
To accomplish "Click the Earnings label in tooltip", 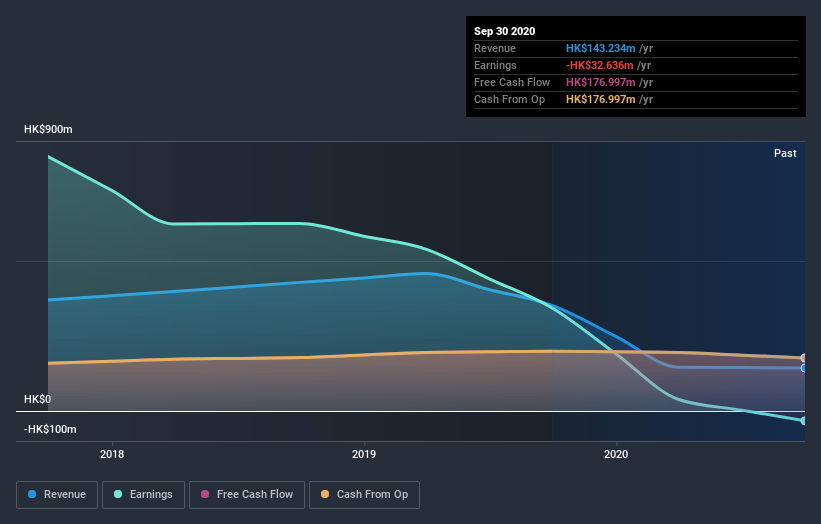I will (495, 65).
